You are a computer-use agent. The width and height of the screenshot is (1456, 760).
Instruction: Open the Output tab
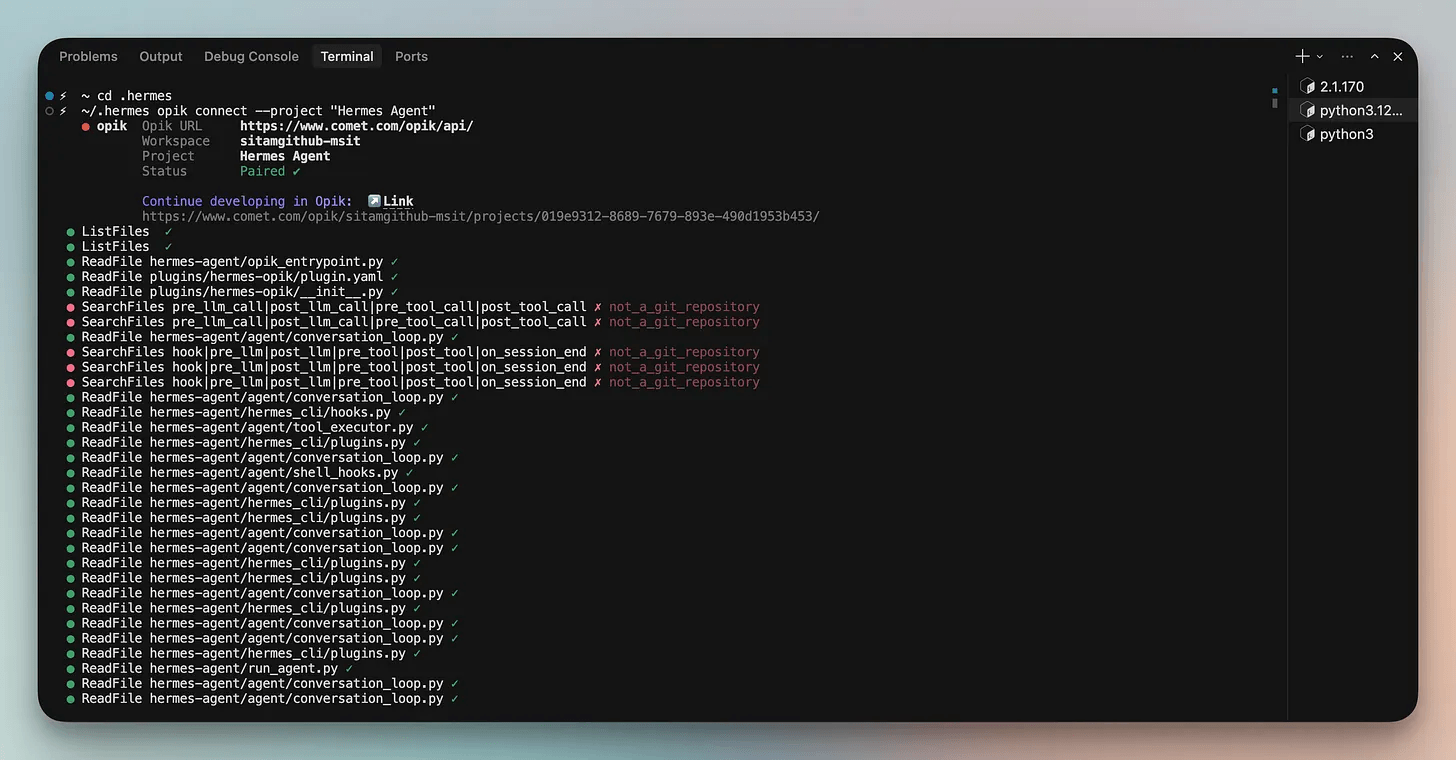click(161, 56)
